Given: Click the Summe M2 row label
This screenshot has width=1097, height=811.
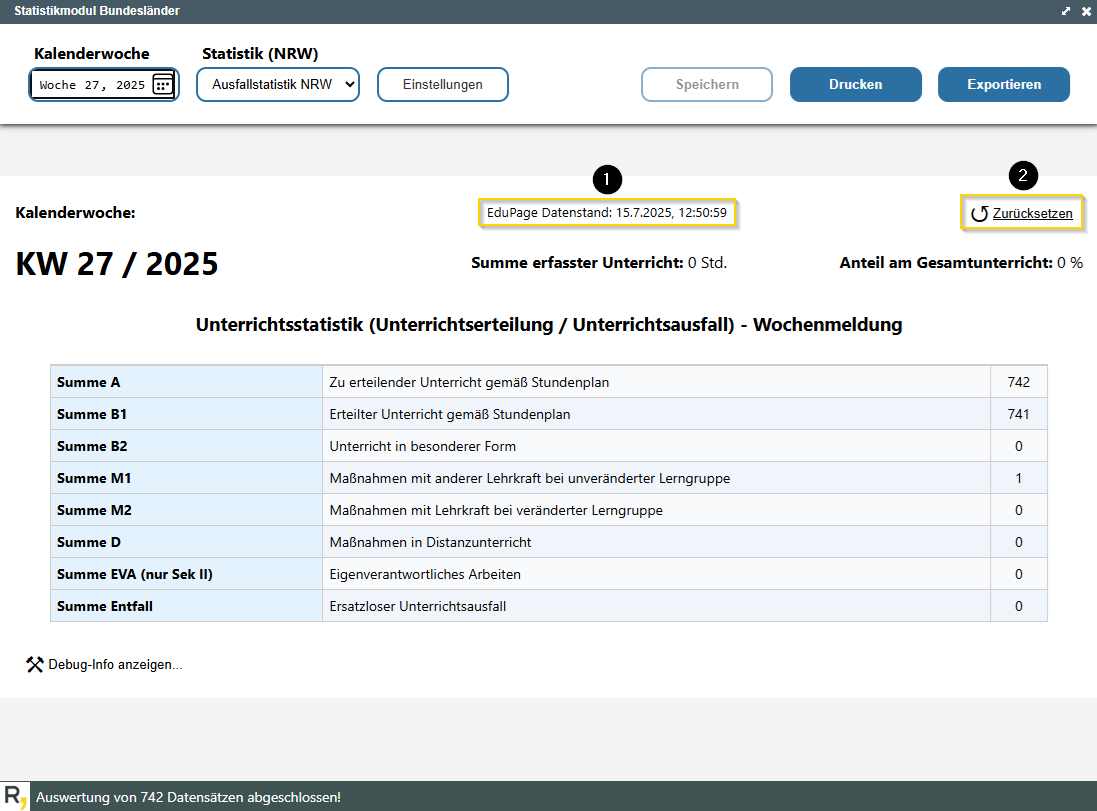Looking at the screenshot, I should (x=94, y=511).
